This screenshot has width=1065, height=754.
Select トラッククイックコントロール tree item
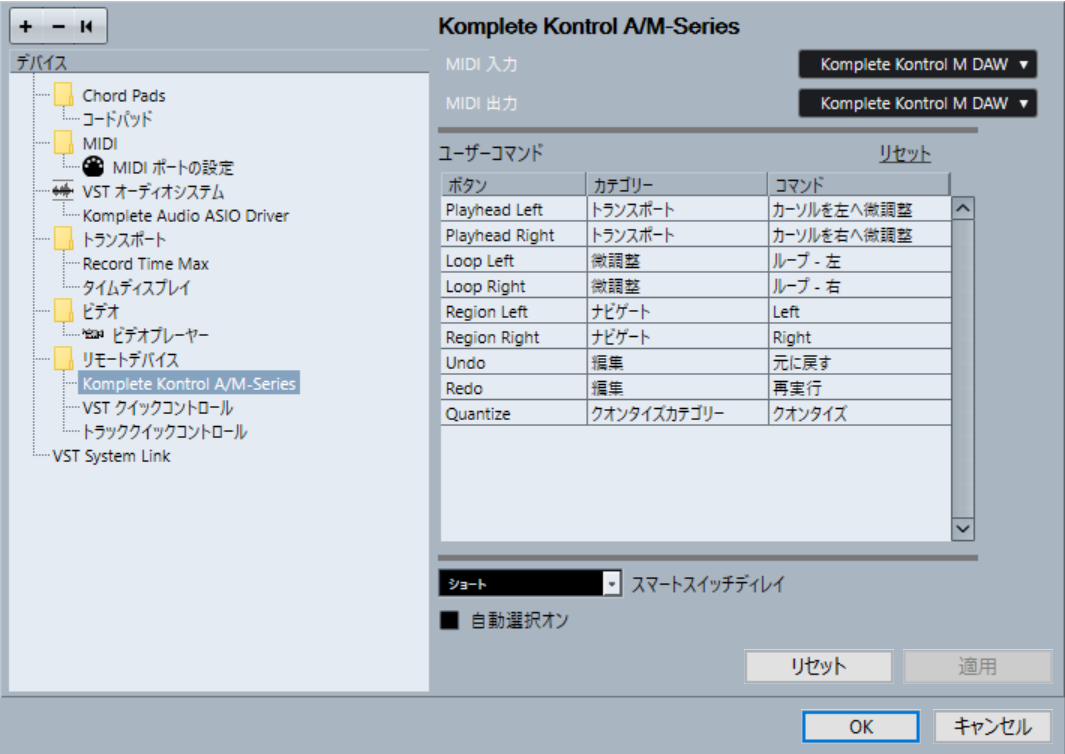[164, 431]
